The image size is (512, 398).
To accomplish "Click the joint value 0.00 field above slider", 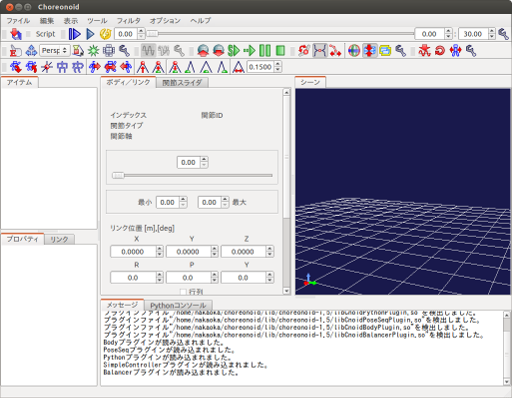I will pyautogui.click(x=188, y=163).
